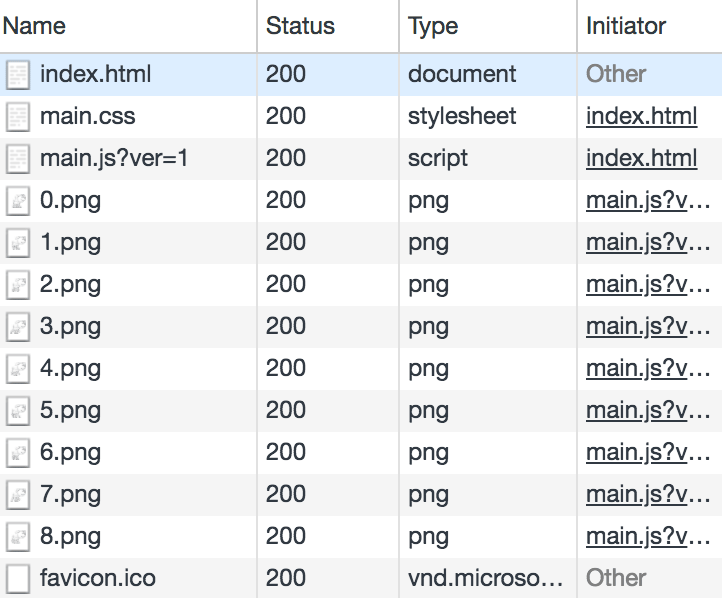The image size is (722, 598).
Task: Open index.html initiator link for main.css
Action: pyautogui.click(x=641, y=116)
